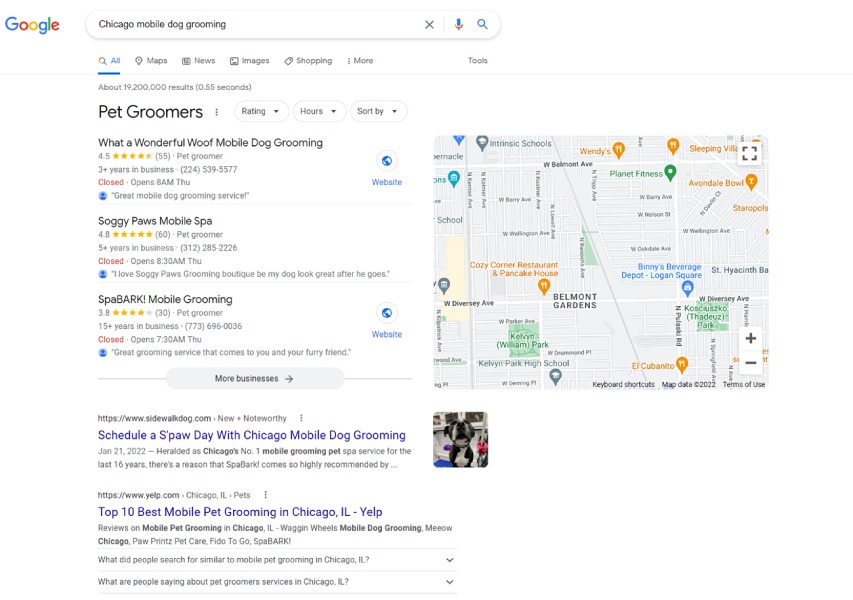Zoom out on the map
Viewport: 853px width, 600px height.
(x=751, y=363)
